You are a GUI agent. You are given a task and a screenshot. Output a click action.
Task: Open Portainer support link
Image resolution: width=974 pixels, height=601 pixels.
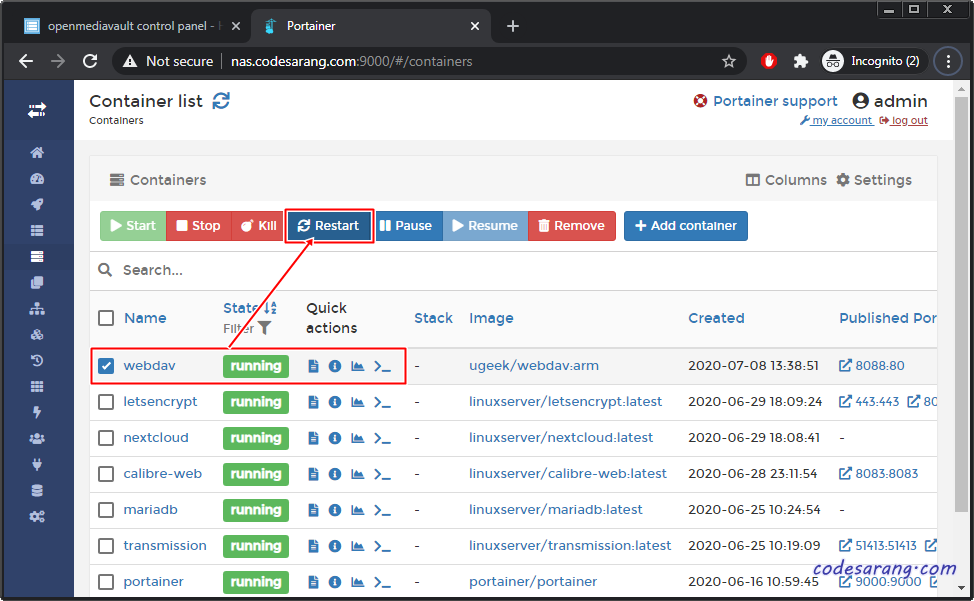[765, 101]
